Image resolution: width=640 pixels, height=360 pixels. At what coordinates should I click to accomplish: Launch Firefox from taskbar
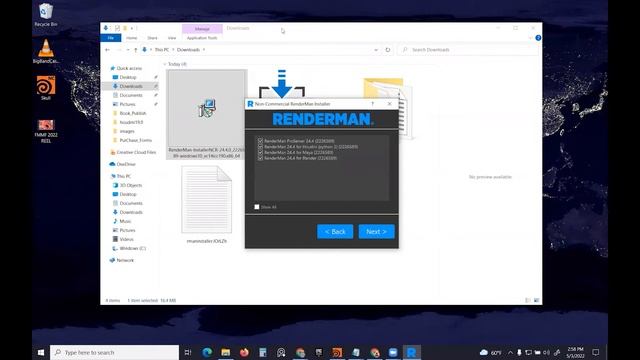point(244,352)
